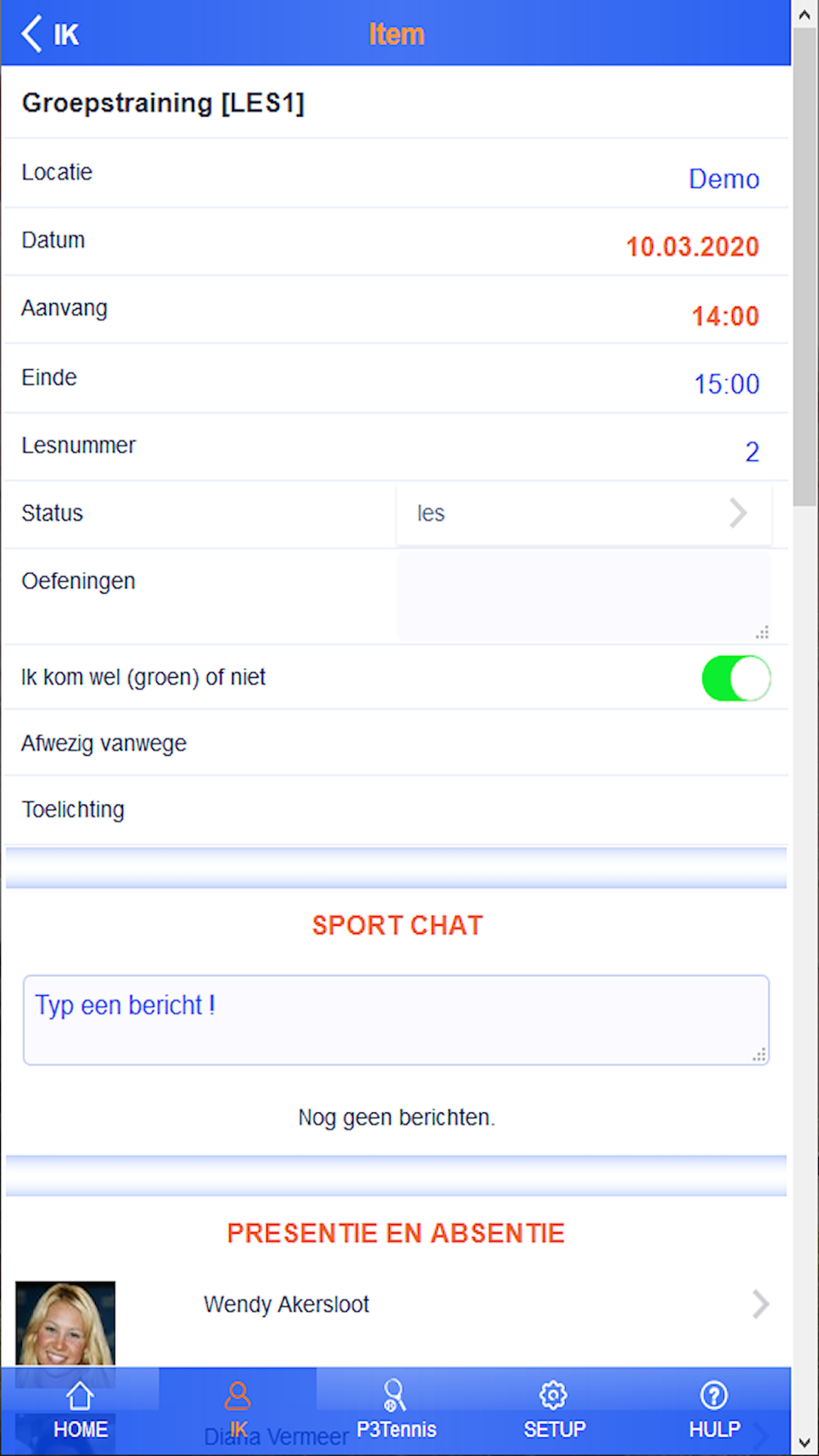Select the IK person icon in bottom bar
Viewport: 819px width, 1456px height.
pyautogui.click(x=238, y=1395)
